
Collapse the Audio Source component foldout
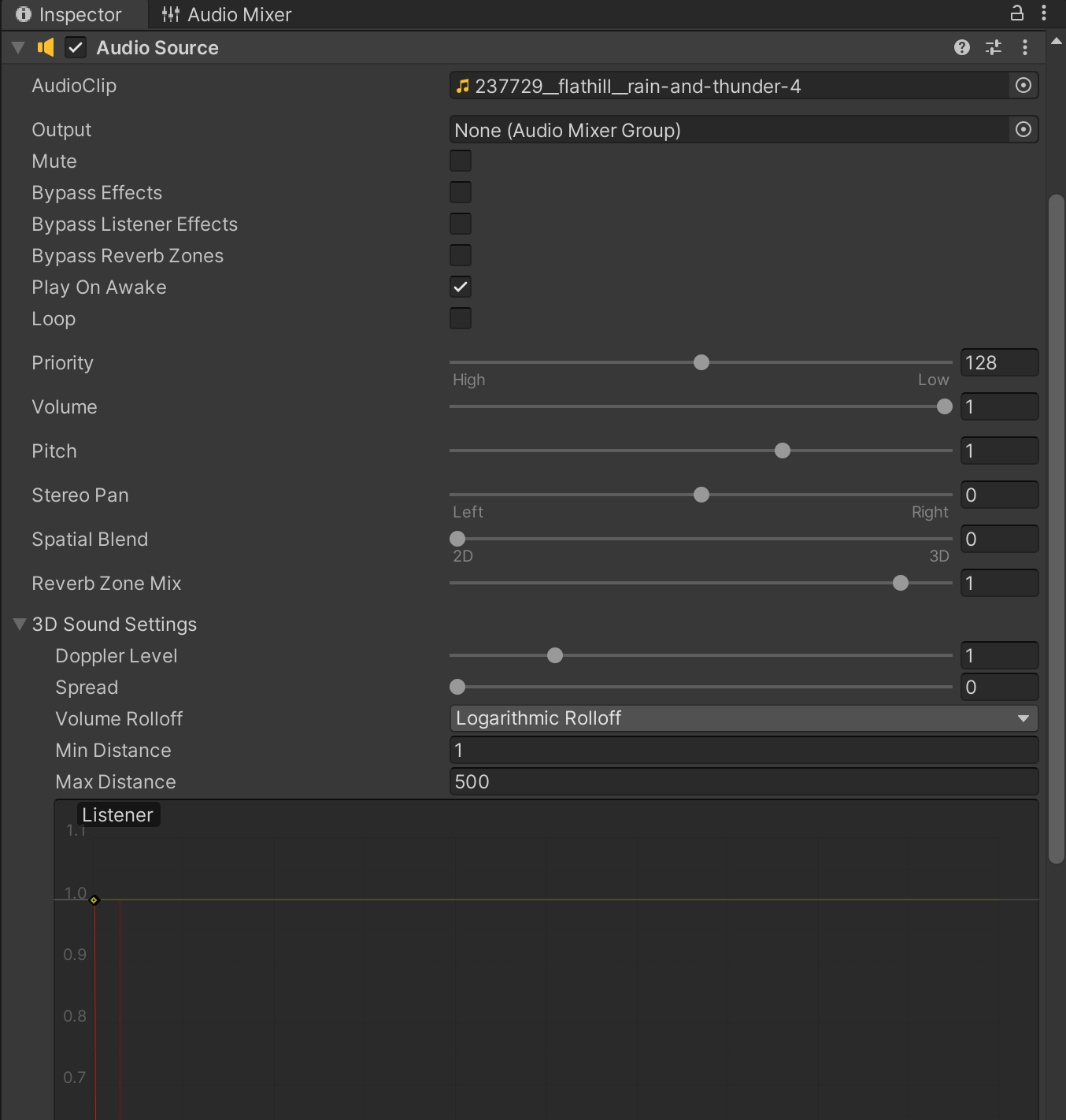coord(18,48)
